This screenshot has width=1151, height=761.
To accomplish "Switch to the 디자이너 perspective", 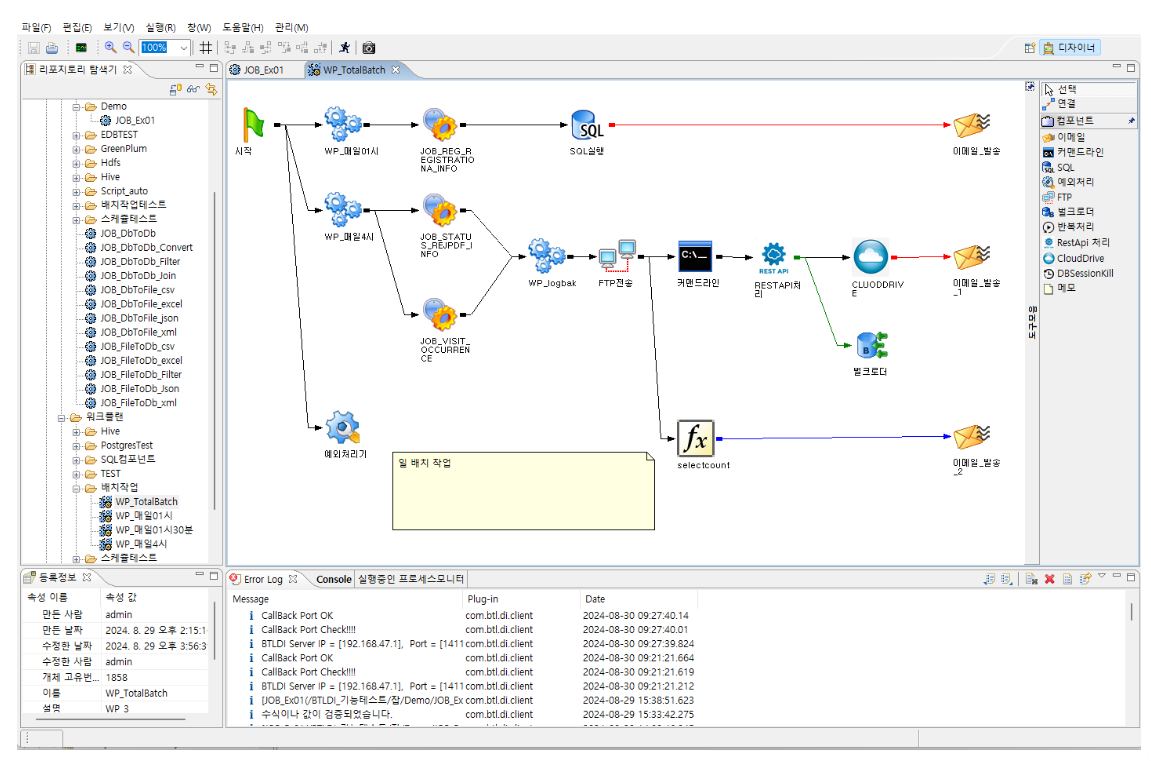I will click(x=1070, y=48).
